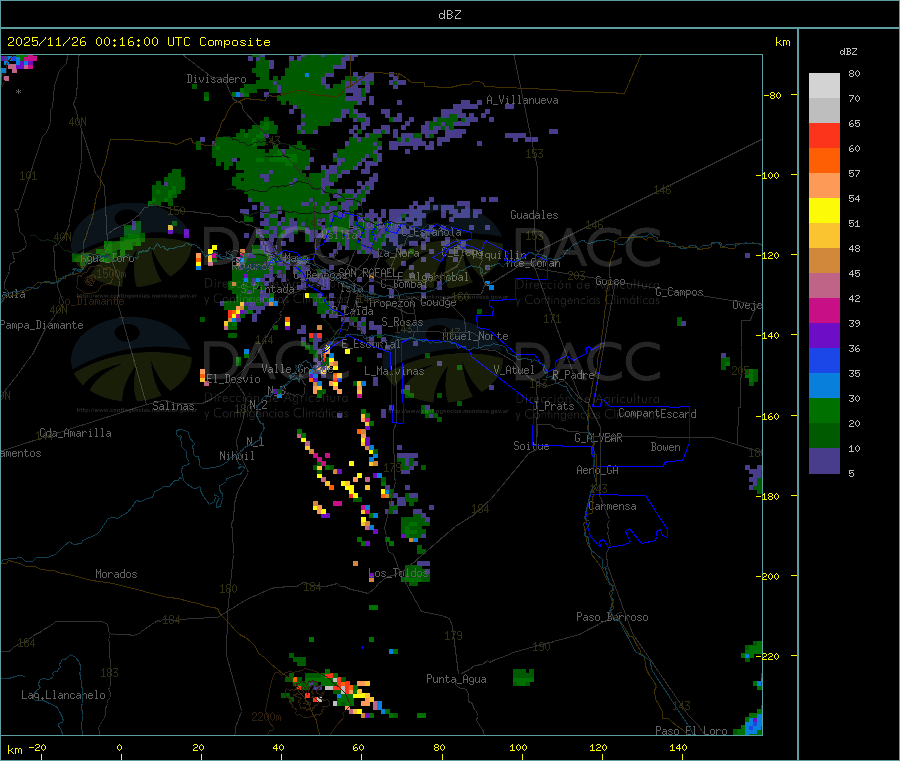Click the 'dBZ' heading above the color legend
Viewport: 900px width, 761px height.
(x=848, y=52)
